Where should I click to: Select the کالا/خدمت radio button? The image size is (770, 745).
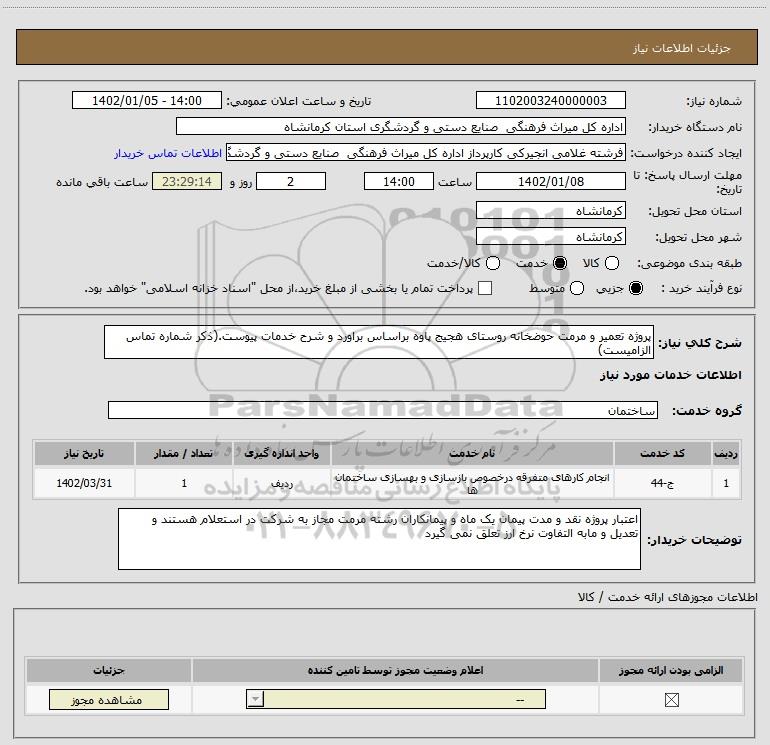493,263
